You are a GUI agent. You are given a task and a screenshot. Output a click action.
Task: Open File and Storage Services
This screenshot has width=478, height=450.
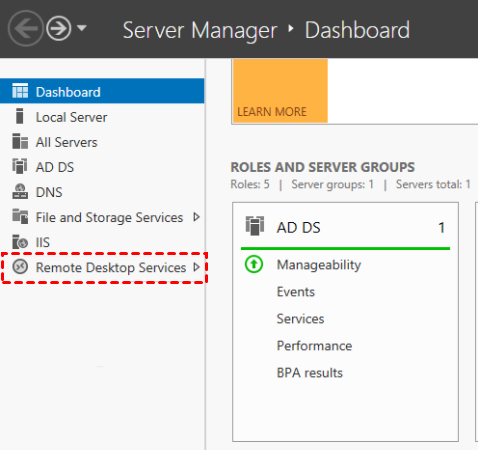[109, 217]
